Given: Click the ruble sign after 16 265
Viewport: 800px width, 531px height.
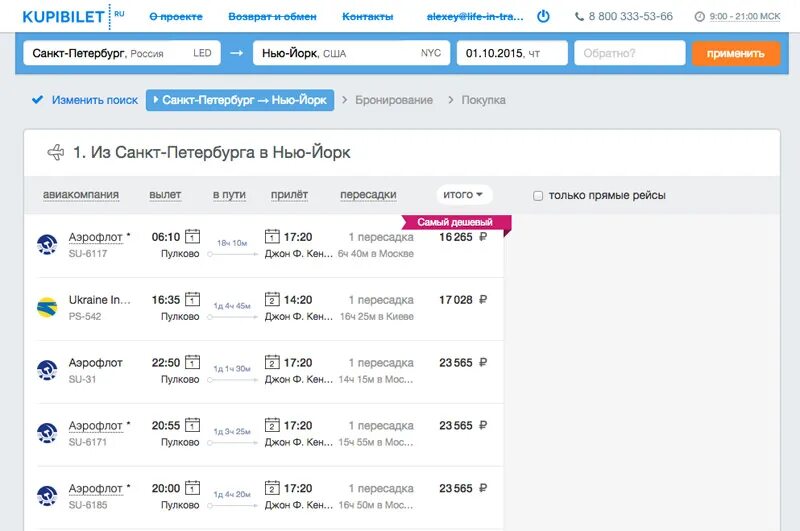Looking at the screenshot, I should coord(483,237).
